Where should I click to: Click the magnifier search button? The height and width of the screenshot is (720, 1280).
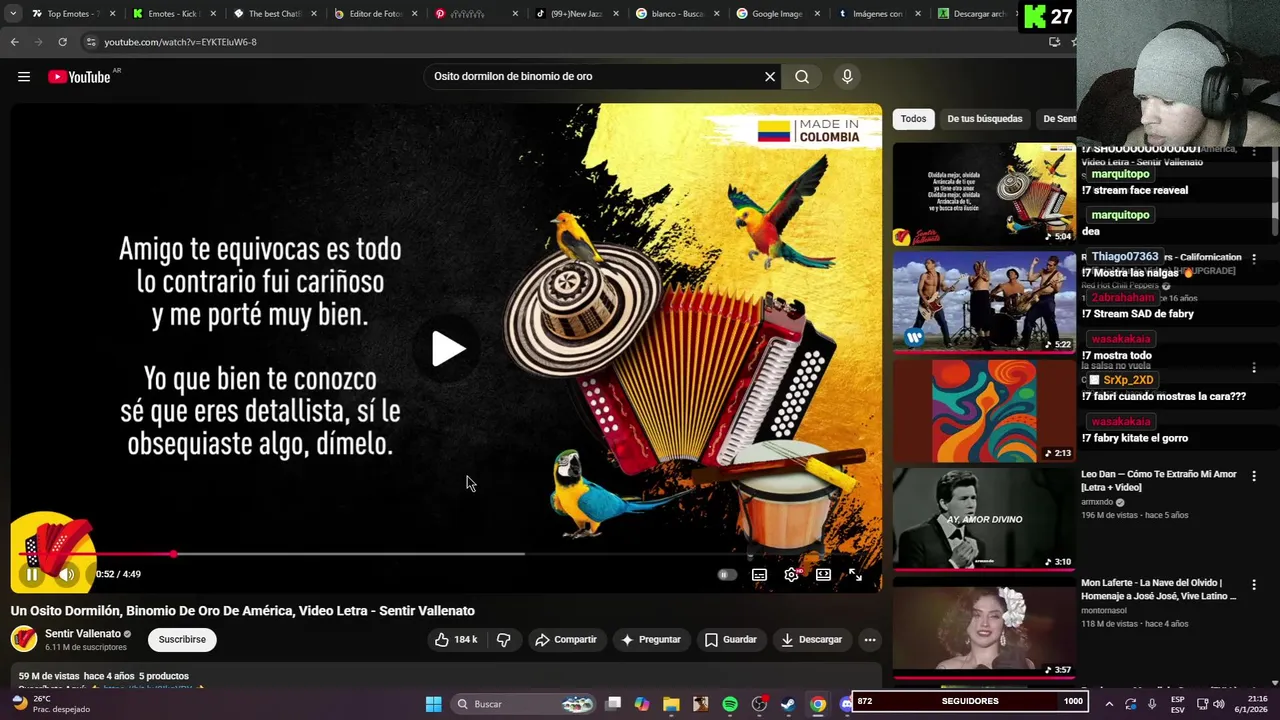click(x=802, y=76)
